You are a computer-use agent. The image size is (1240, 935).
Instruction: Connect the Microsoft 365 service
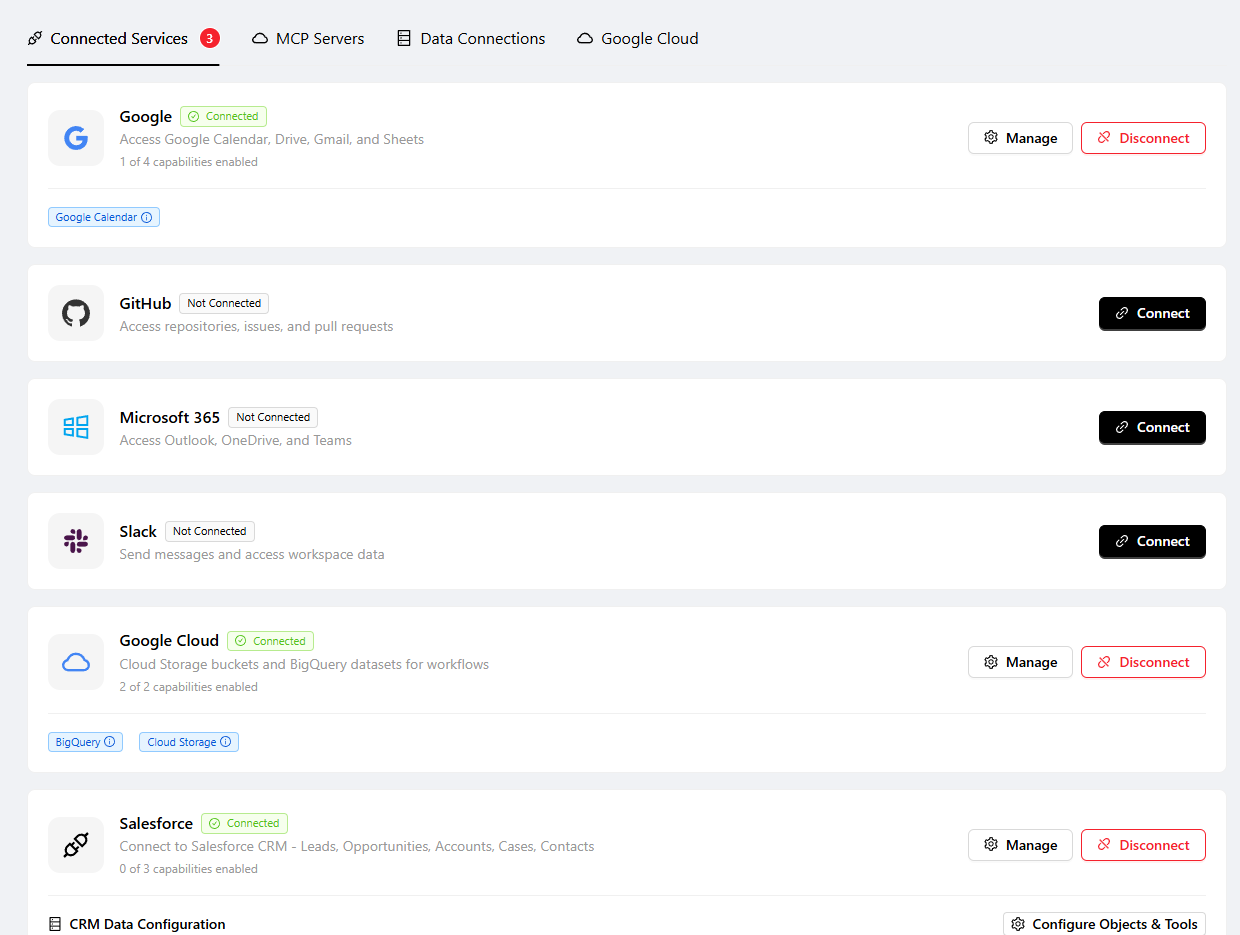point(1152,427)
